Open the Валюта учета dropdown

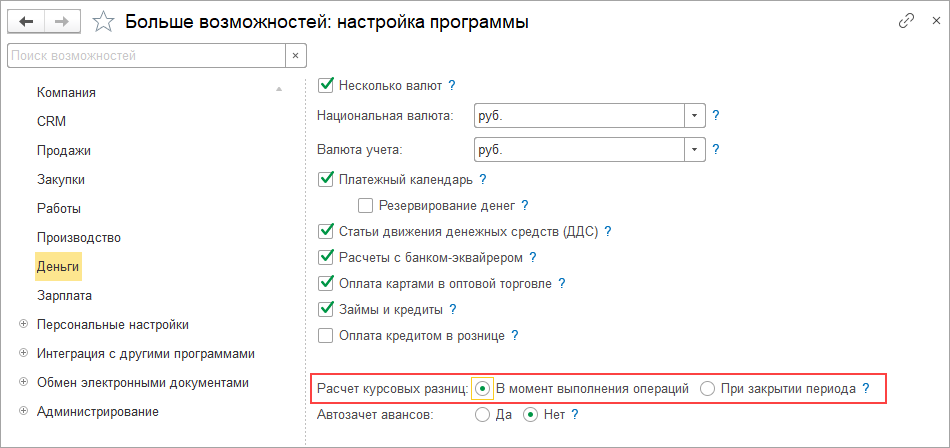[x=695, y=150]
